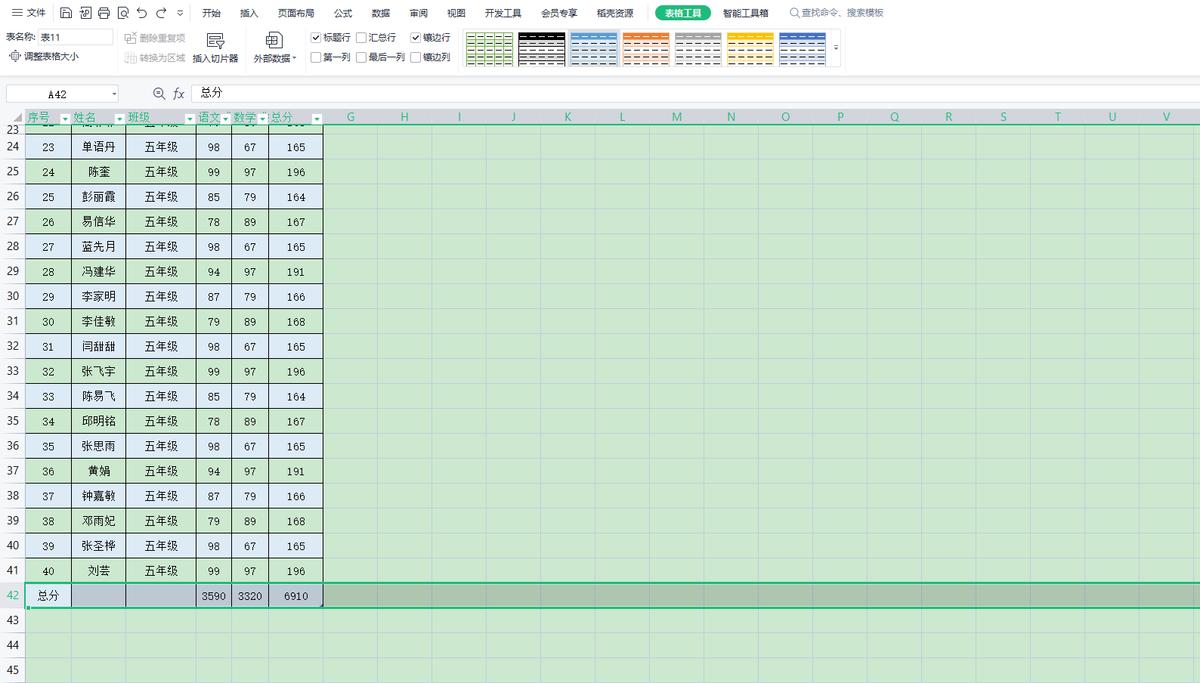
Task: Select the orange table style swatch
Action: [x=645, y=48]
